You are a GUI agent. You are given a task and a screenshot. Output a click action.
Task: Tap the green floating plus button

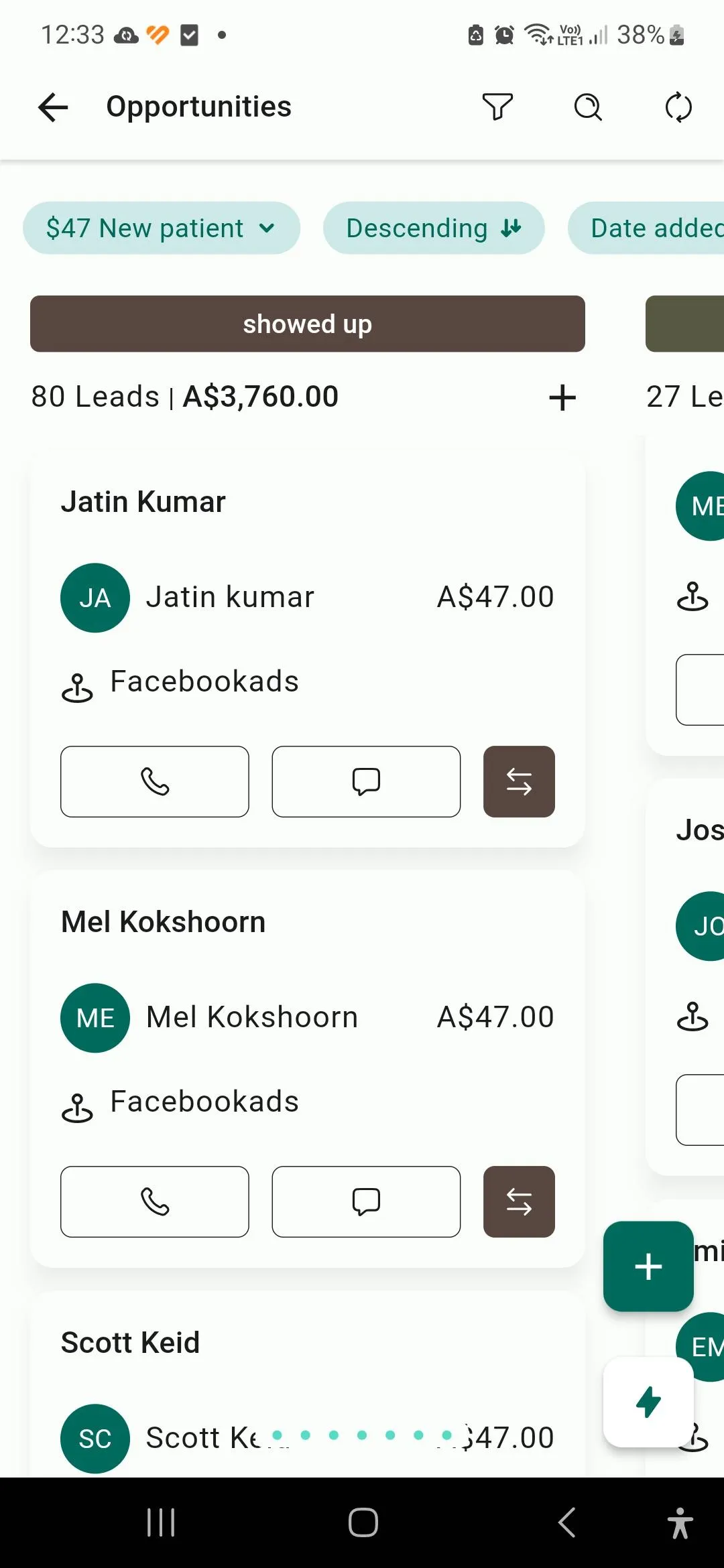point(648,1266)
